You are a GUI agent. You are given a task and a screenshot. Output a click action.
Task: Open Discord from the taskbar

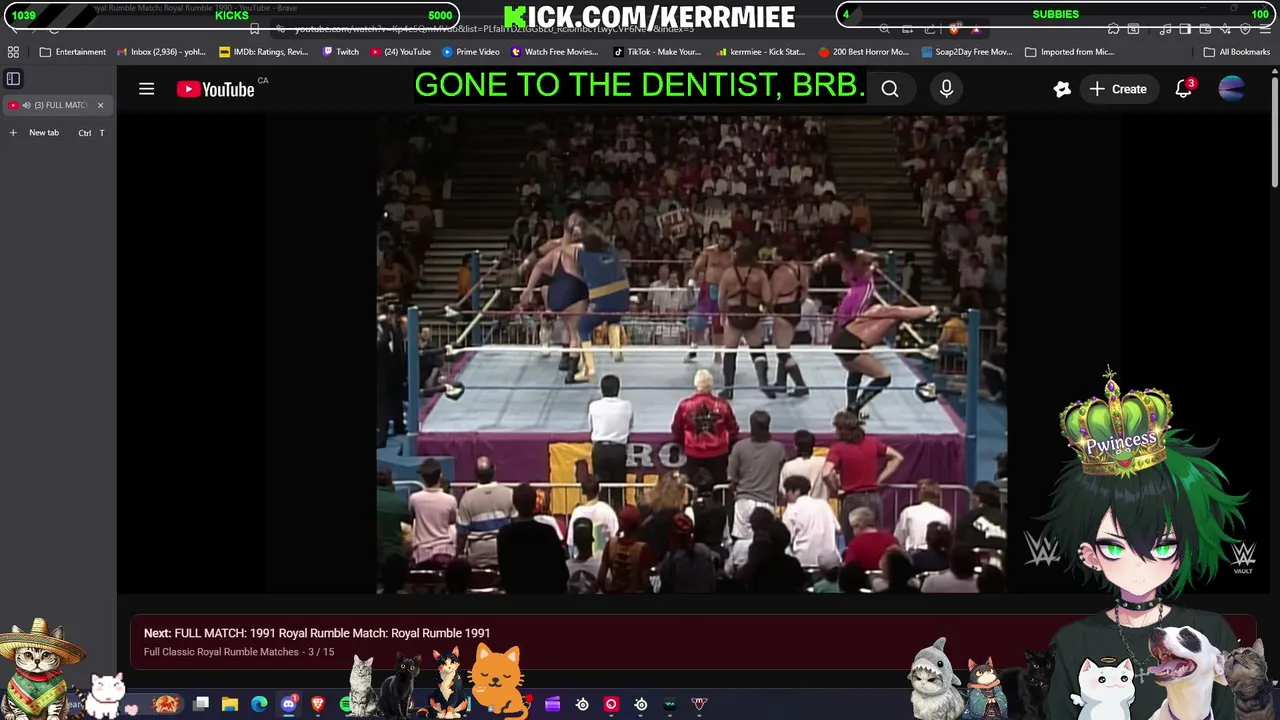pos(289,704)
